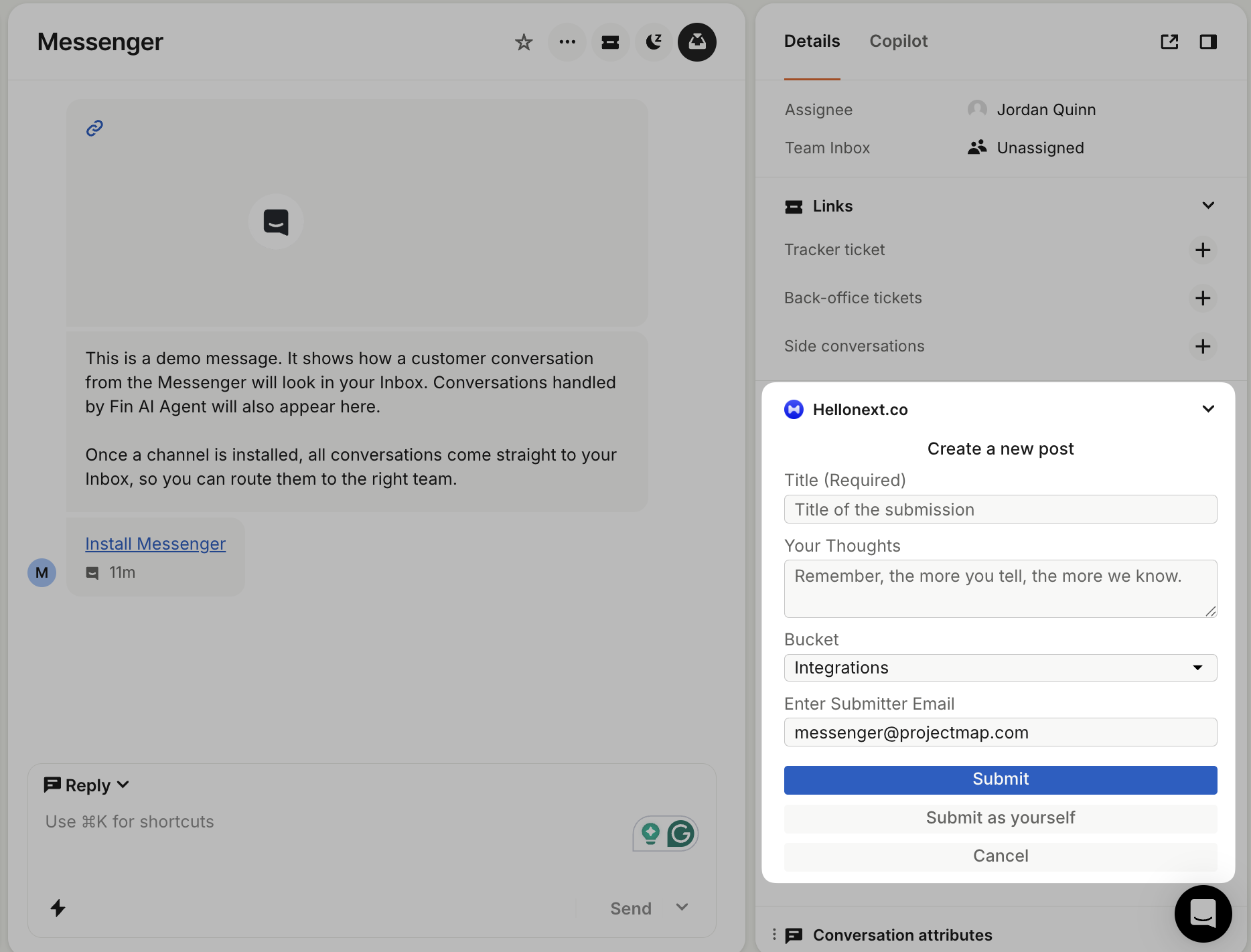Image resolution: width=1251 pixels, height=952 pixels.
Task: Expand the Send options chevron
Action: pos(682,907)
